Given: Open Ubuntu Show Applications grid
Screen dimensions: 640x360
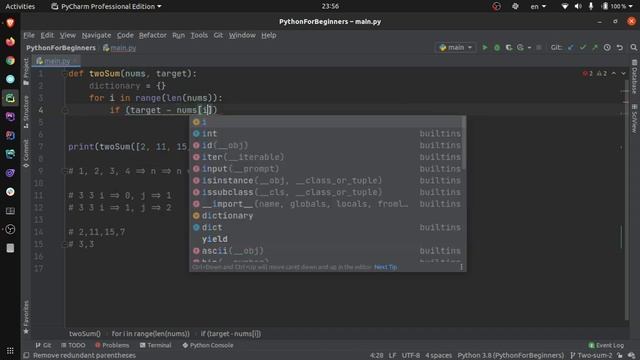Looking at the screenshot, I should 10,351.
